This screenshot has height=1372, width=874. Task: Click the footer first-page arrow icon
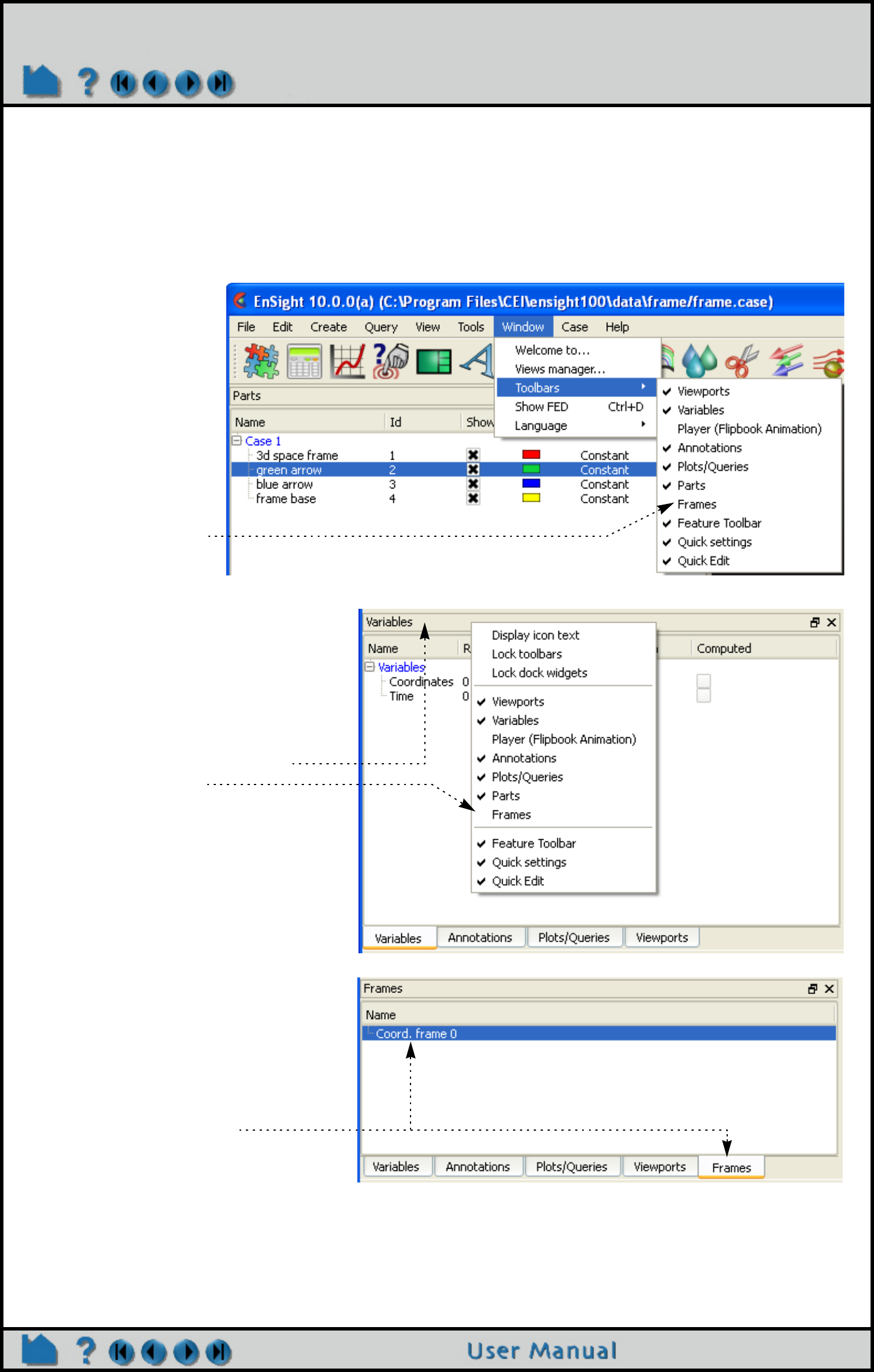(x=121, y=1352)
